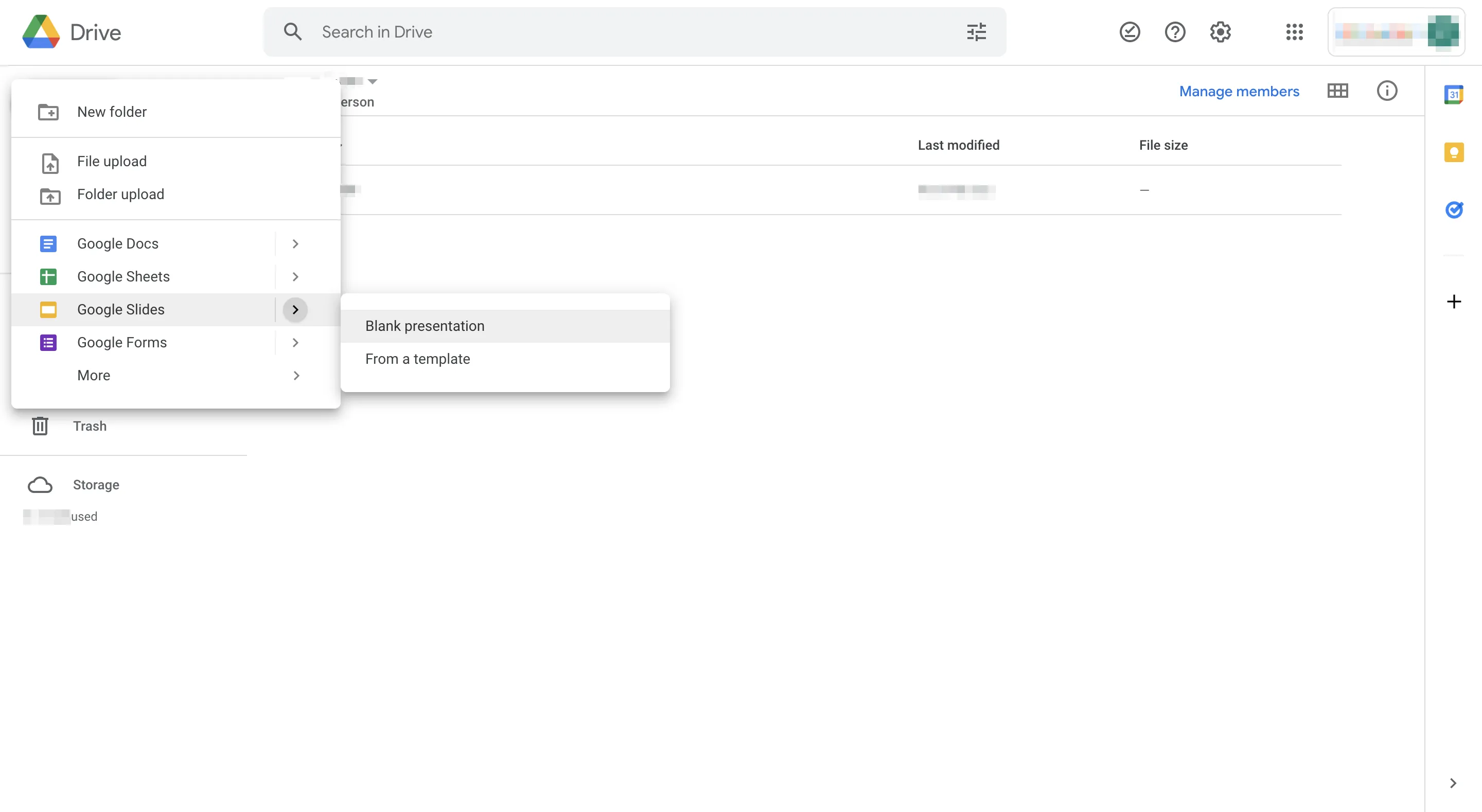Viewport: 1482px width, 812px height.
Task: Show search filter options icon
Action: tap(976, 32)
